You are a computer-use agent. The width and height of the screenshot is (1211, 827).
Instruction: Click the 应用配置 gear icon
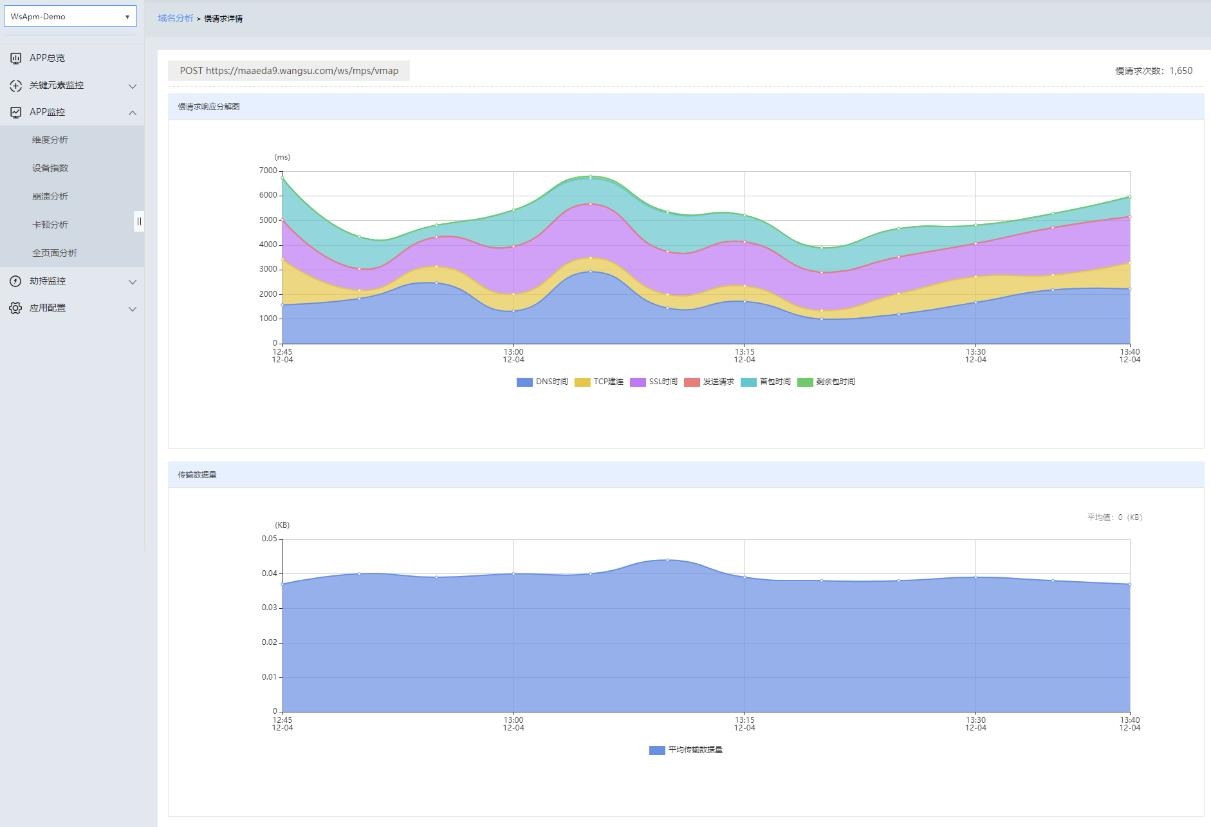pos(15,308)
